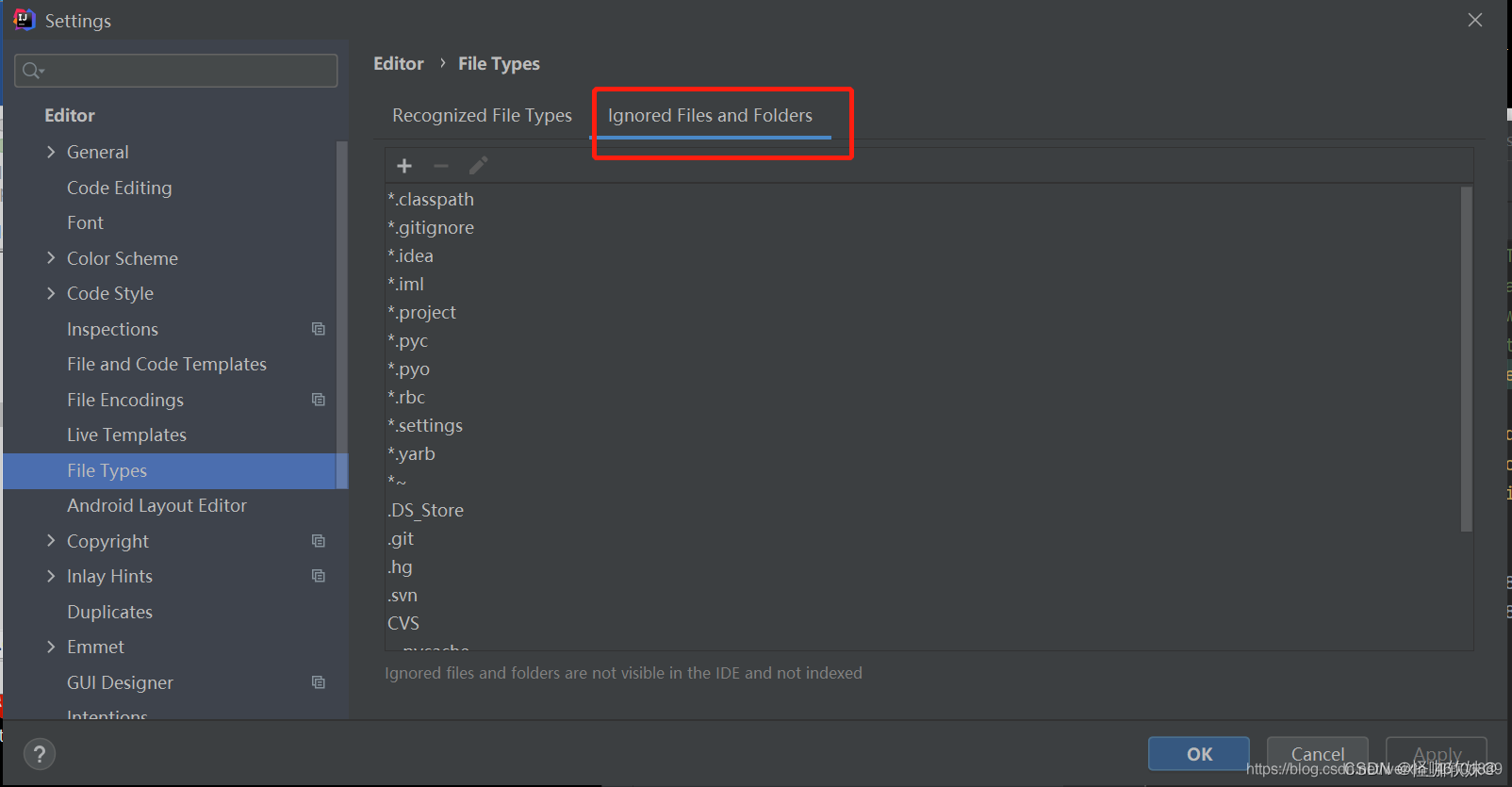Click the project-level icon beside GUI Designer
This screenshot has height=787, width=1512.
pyautogui.click(x=319, y=682)
